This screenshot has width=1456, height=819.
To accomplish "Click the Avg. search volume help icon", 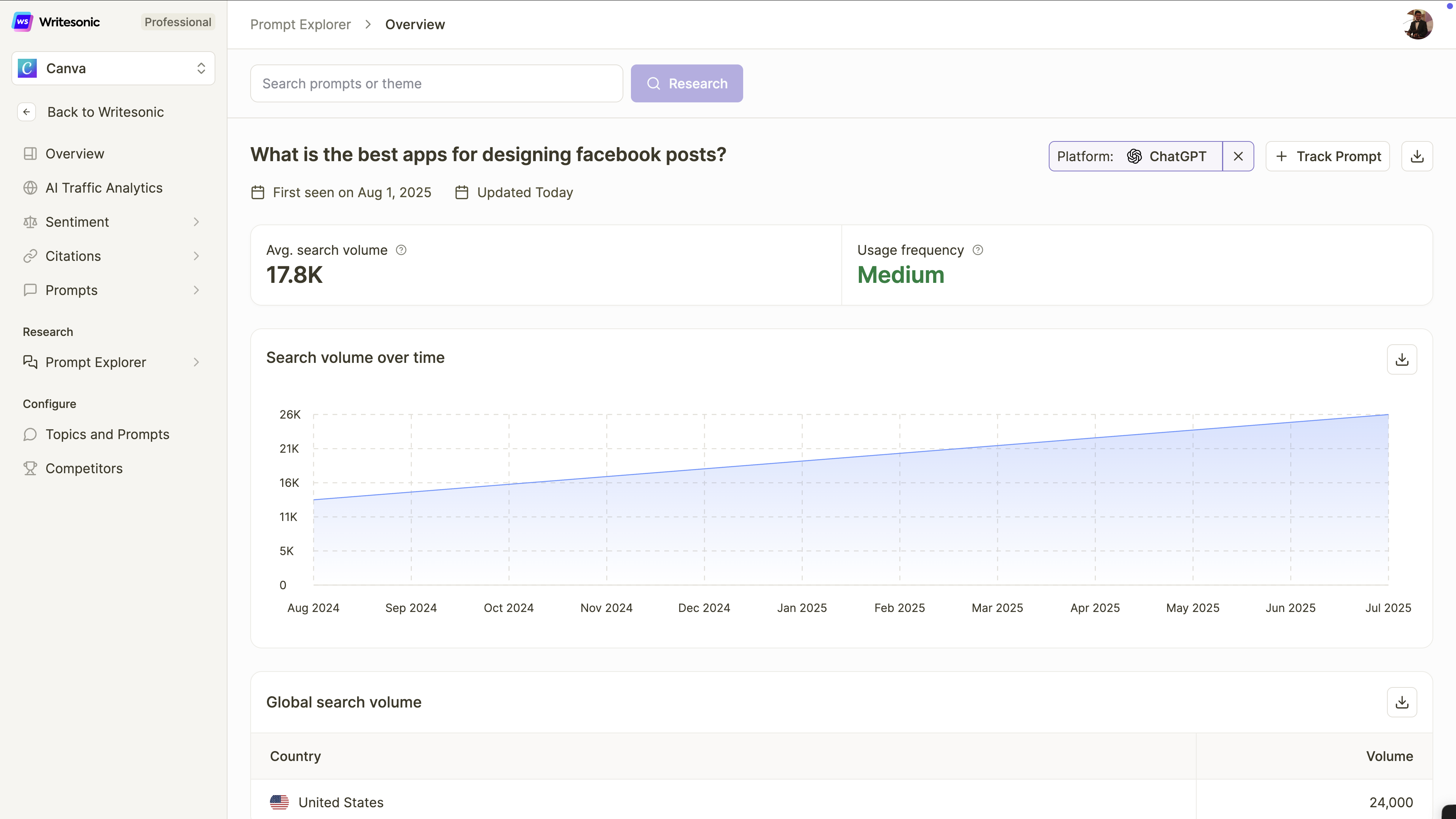I will (401, 250).
